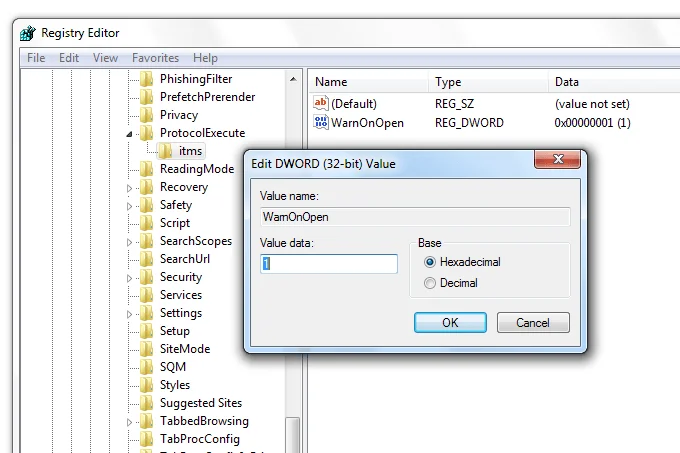Image resolution: width=680 pixels, height=453 pixels.
Task: Click the Settings folder icon
Action: [x=147, y=313]
